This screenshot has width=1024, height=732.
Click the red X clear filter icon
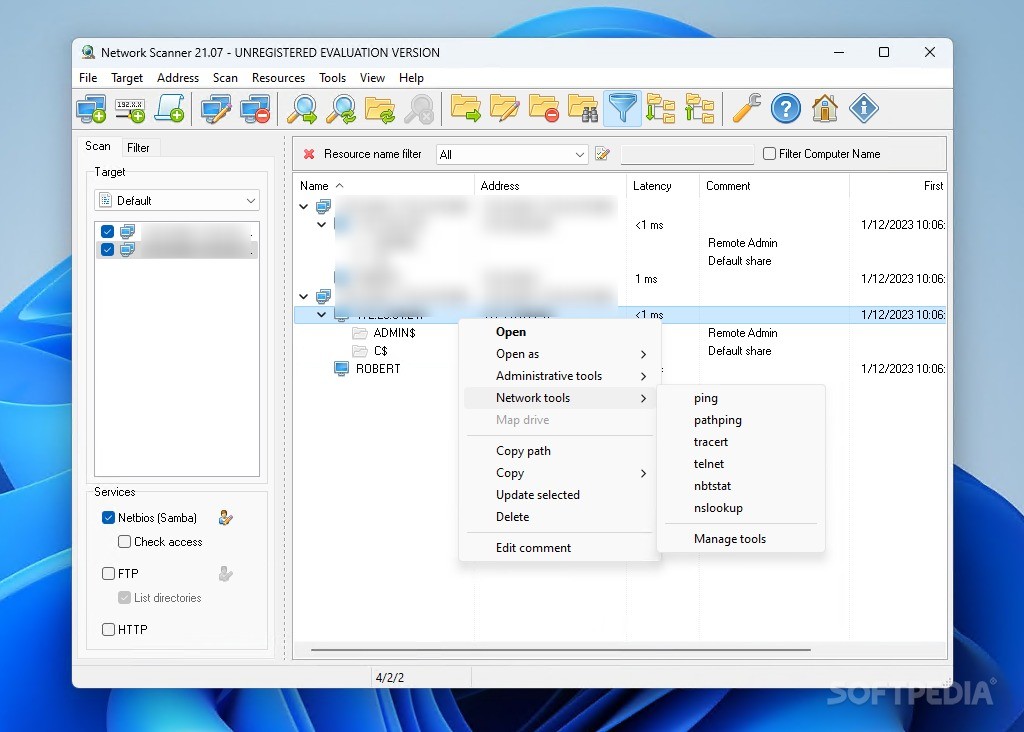[309, 154]
